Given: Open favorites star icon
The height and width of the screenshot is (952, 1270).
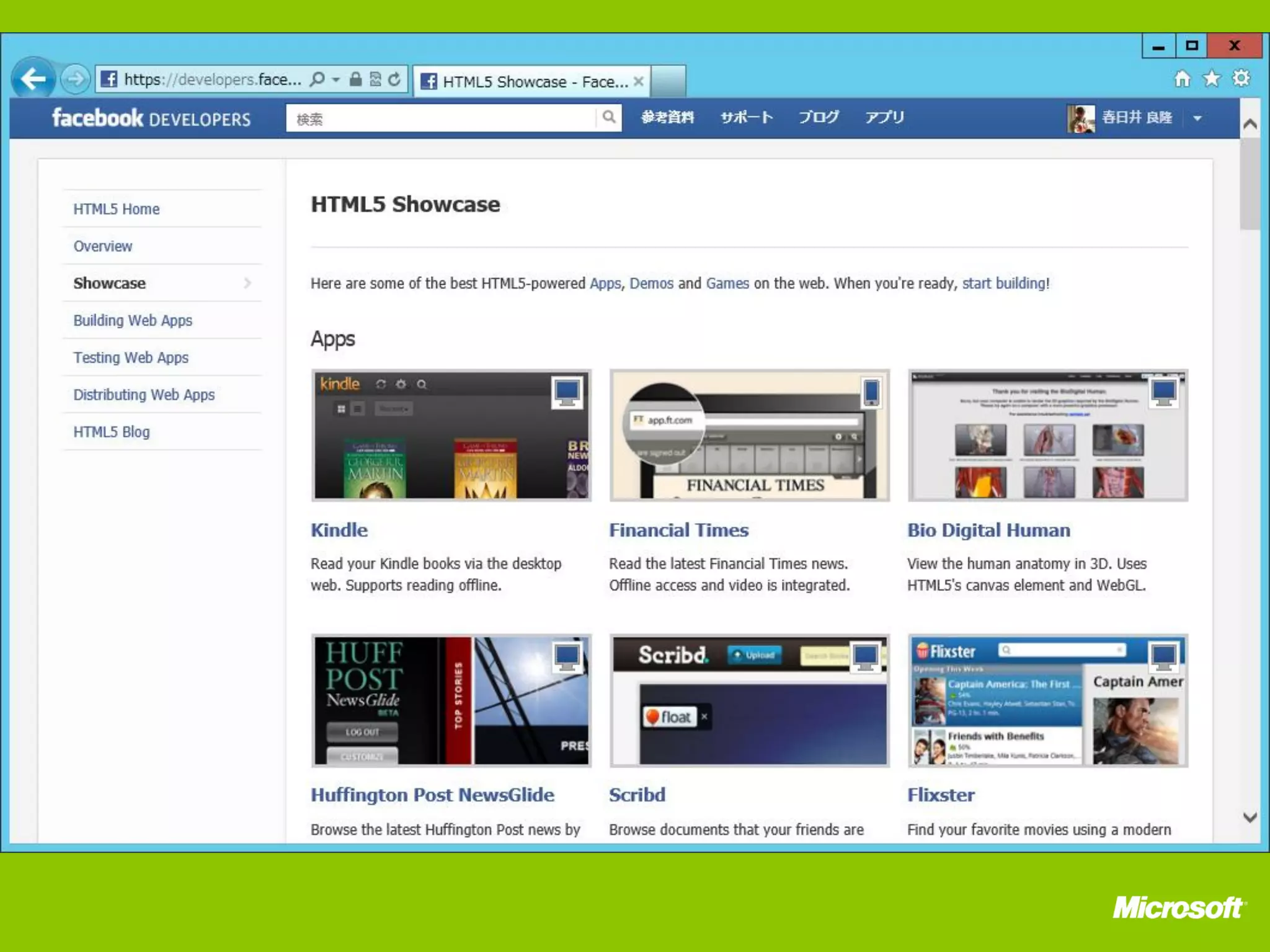Looking at the screenshot, I should (x=1211, y=79).
